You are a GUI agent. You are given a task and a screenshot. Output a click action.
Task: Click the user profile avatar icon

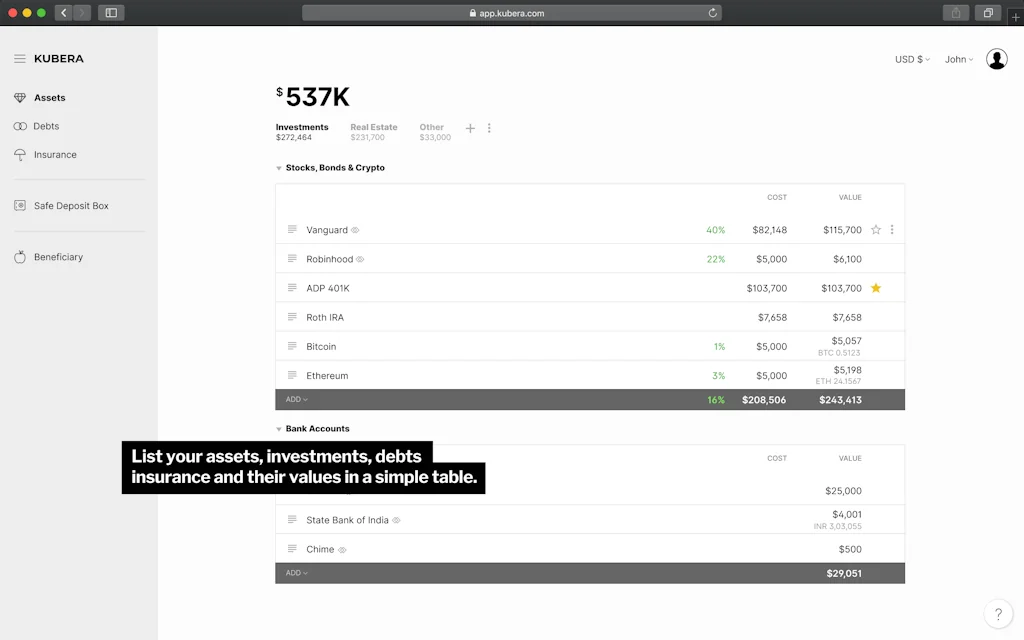tap(996, 59)
